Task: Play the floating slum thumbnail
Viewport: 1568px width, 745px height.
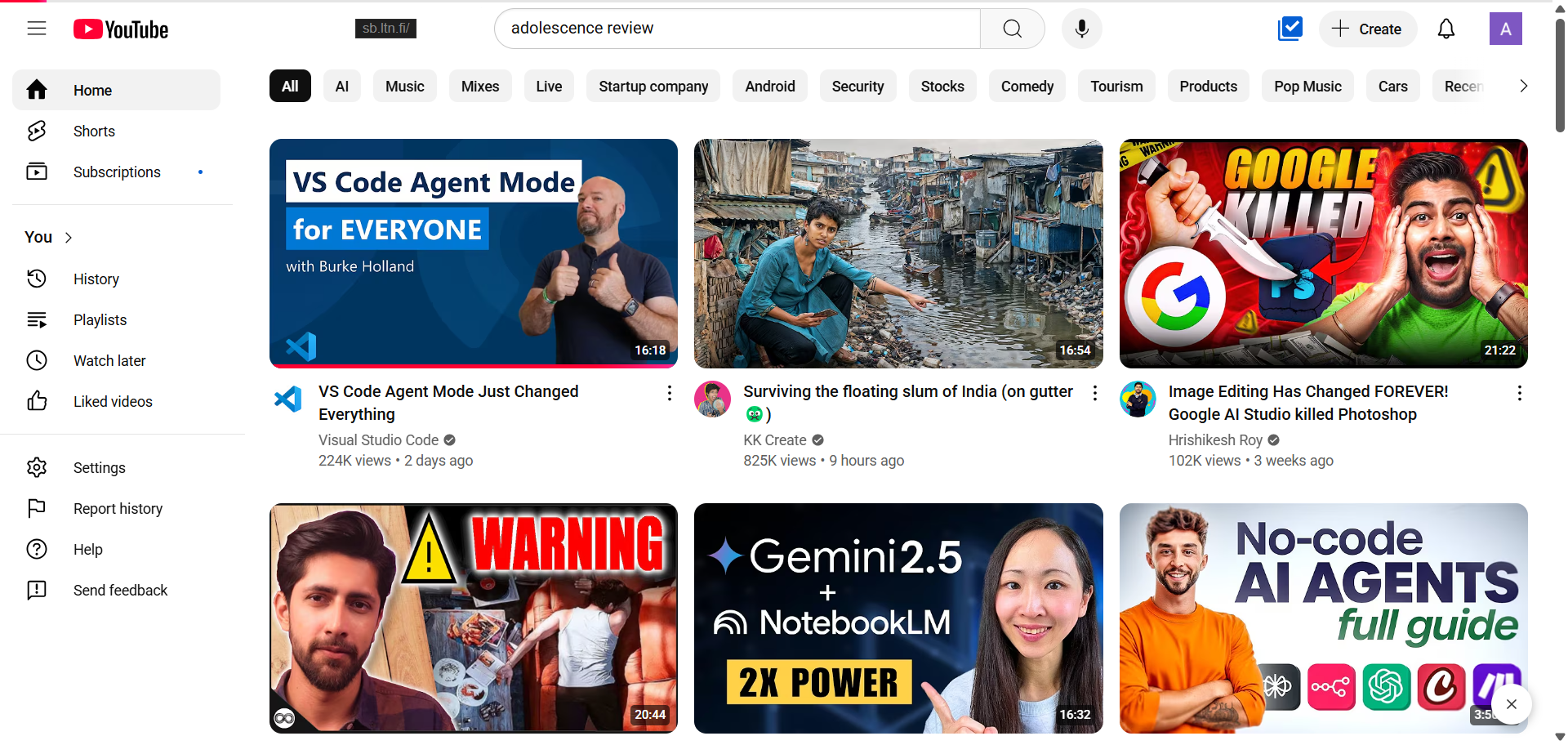Action: point(898,253)
